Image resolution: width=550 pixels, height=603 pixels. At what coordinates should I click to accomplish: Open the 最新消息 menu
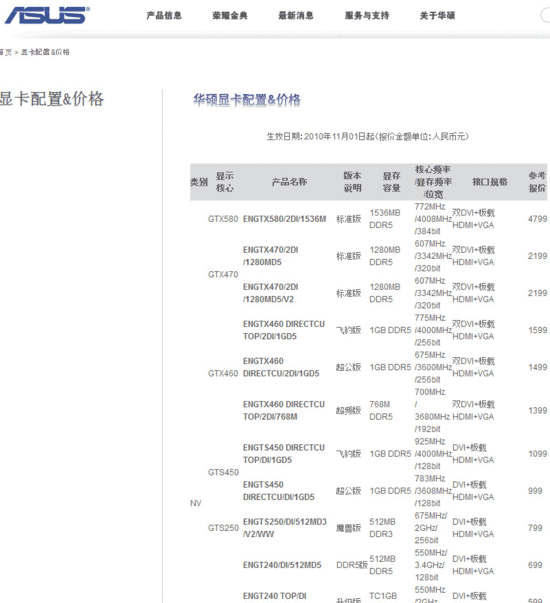click(296, 15)
